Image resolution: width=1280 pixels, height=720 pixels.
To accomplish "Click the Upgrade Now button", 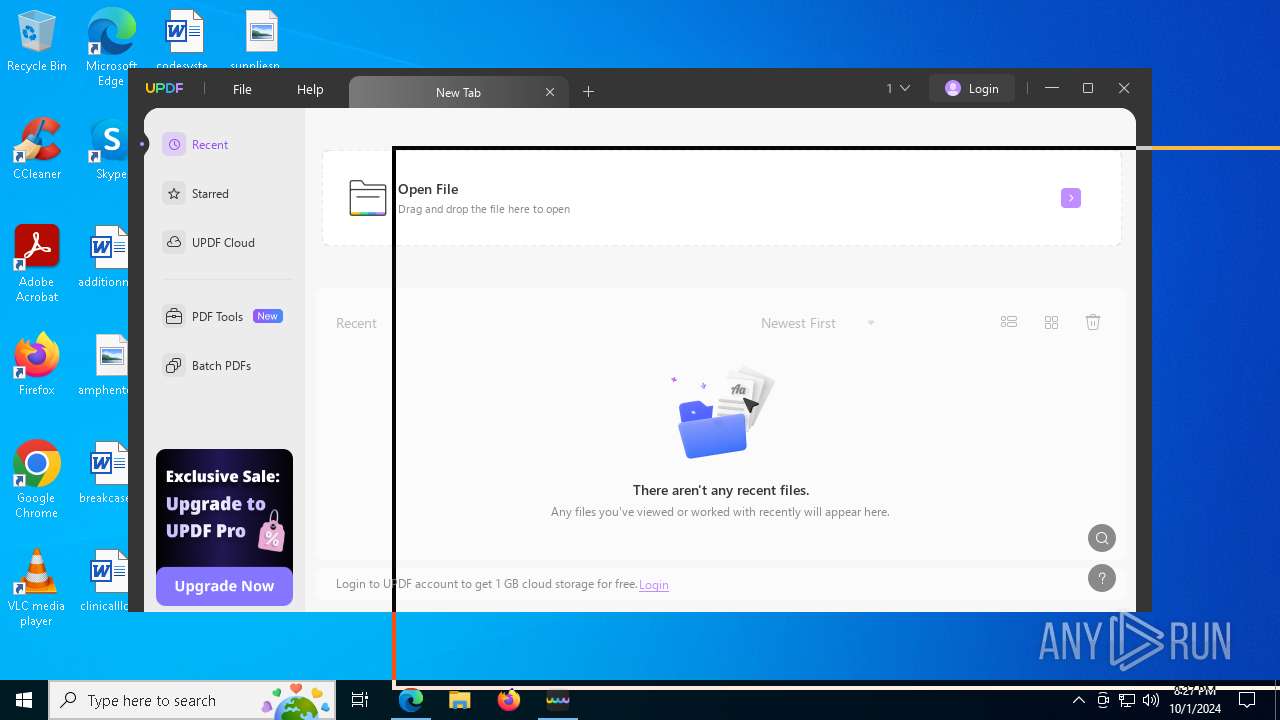I will click(224, 586).
